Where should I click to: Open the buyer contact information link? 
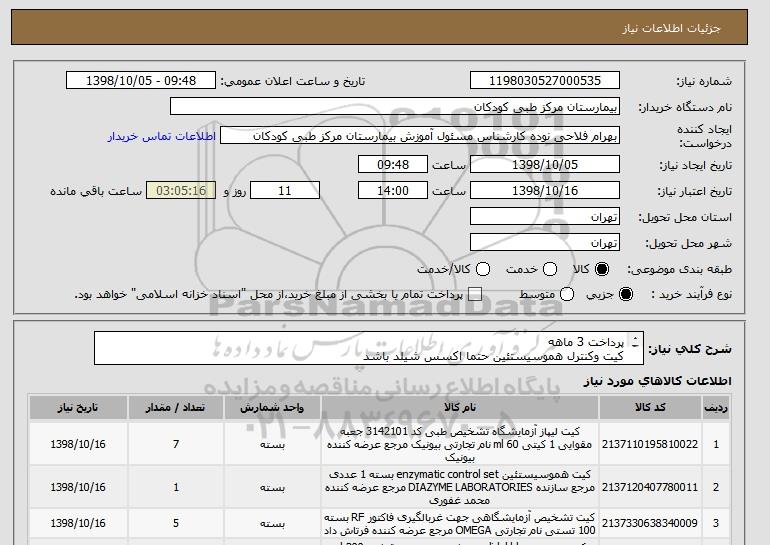tap(162, 136)
